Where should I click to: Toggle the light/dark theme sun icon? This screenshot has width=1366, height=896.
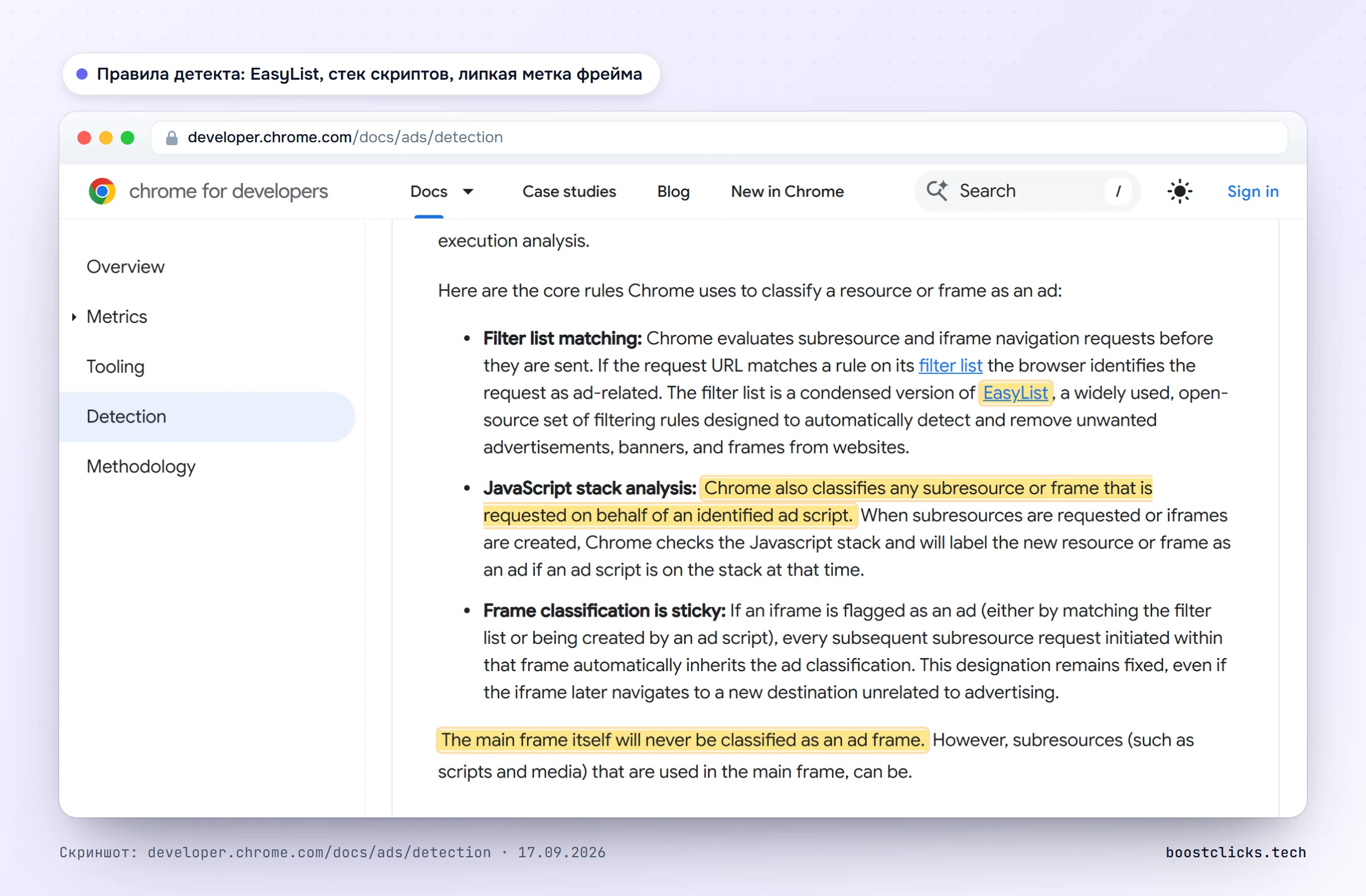(1179, 191)
